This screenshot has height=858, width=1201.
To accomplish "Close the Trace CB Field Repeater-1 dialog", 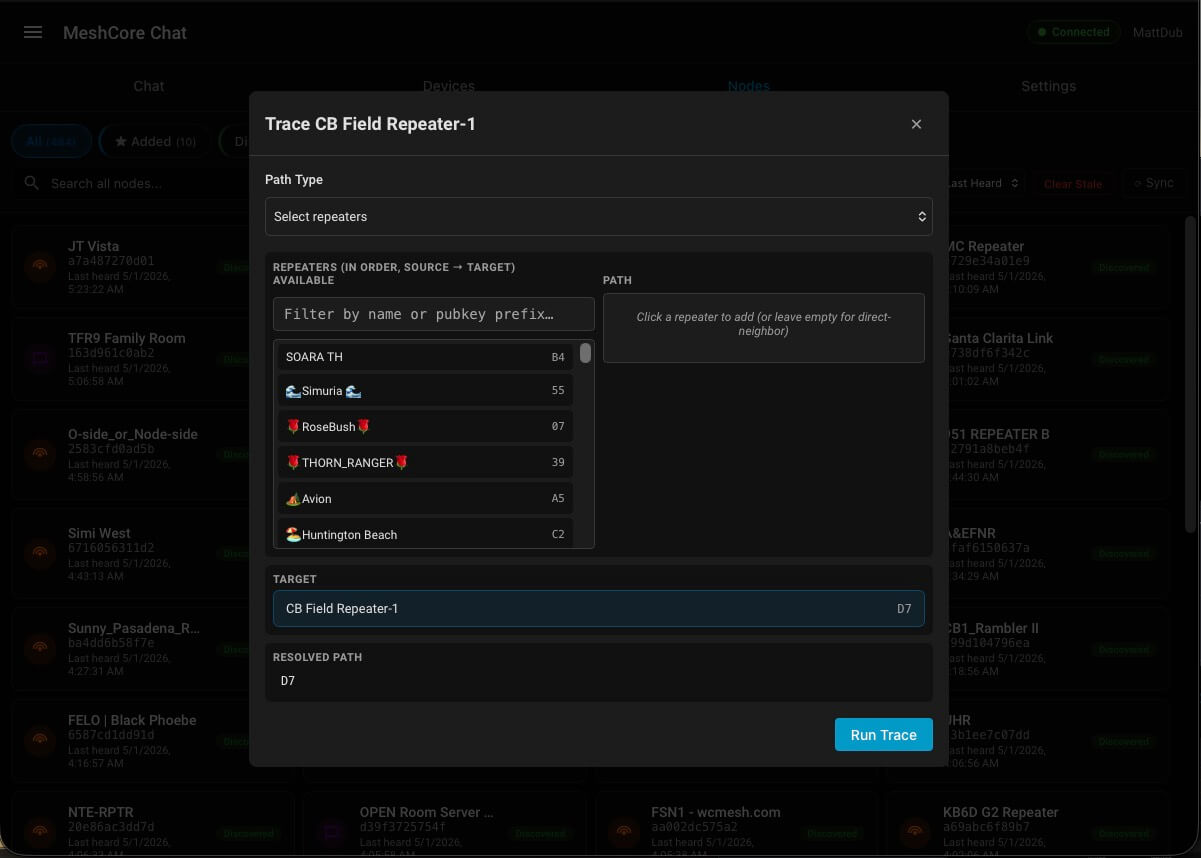I will coord(916,124).
